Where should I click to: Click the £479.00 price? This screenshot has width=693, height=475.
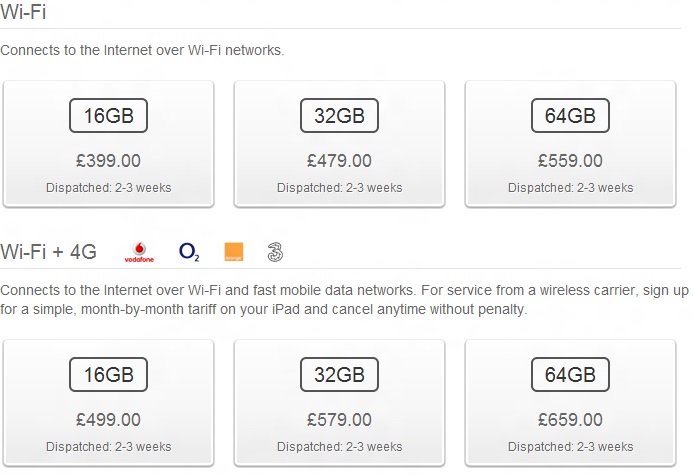(x=339, y=160)
